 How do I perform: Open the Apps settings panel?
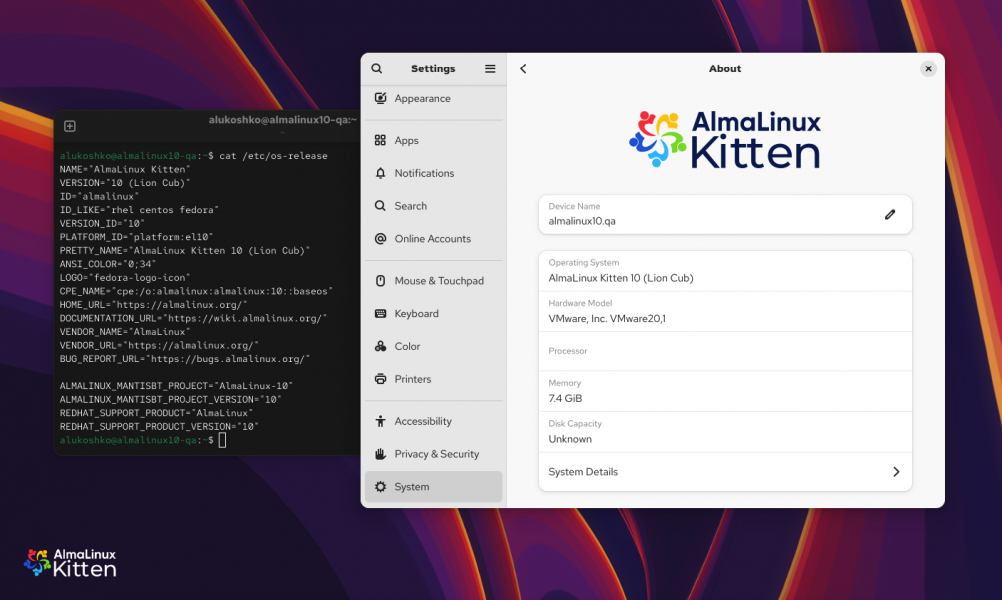[433, 140]
